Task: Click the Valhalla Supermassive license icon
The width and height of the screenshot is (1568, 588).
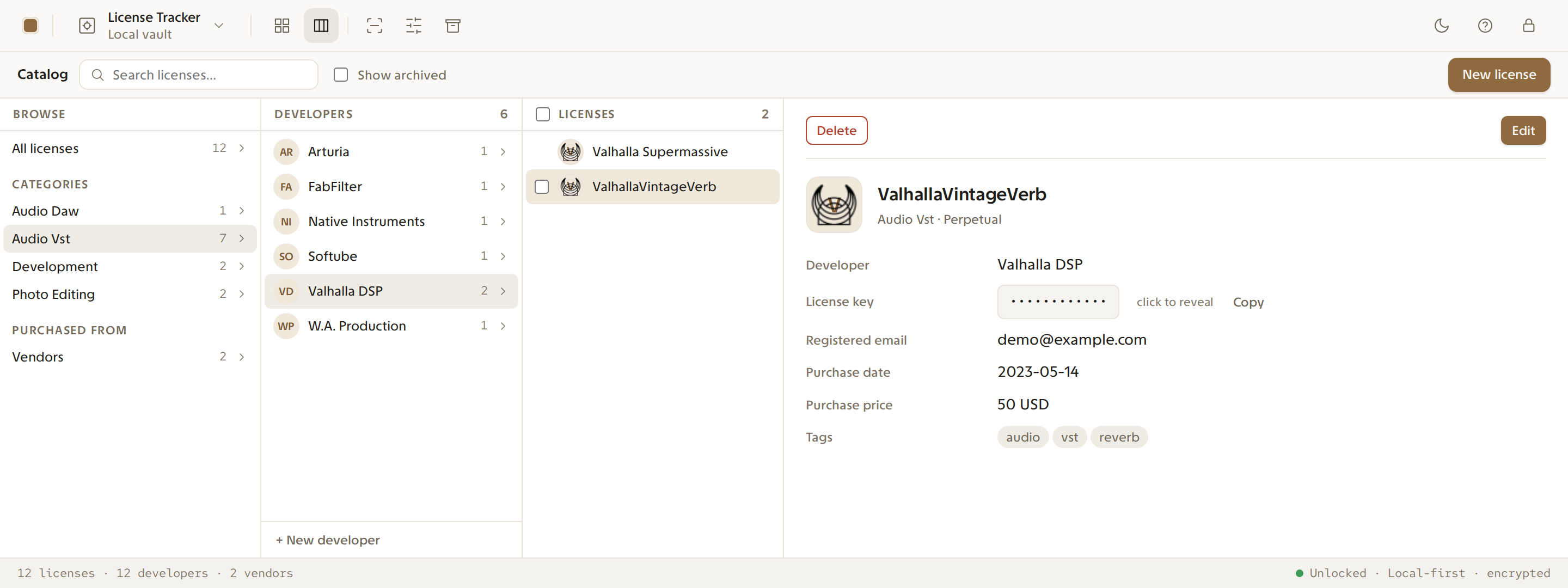Action: tap(571, 151)
